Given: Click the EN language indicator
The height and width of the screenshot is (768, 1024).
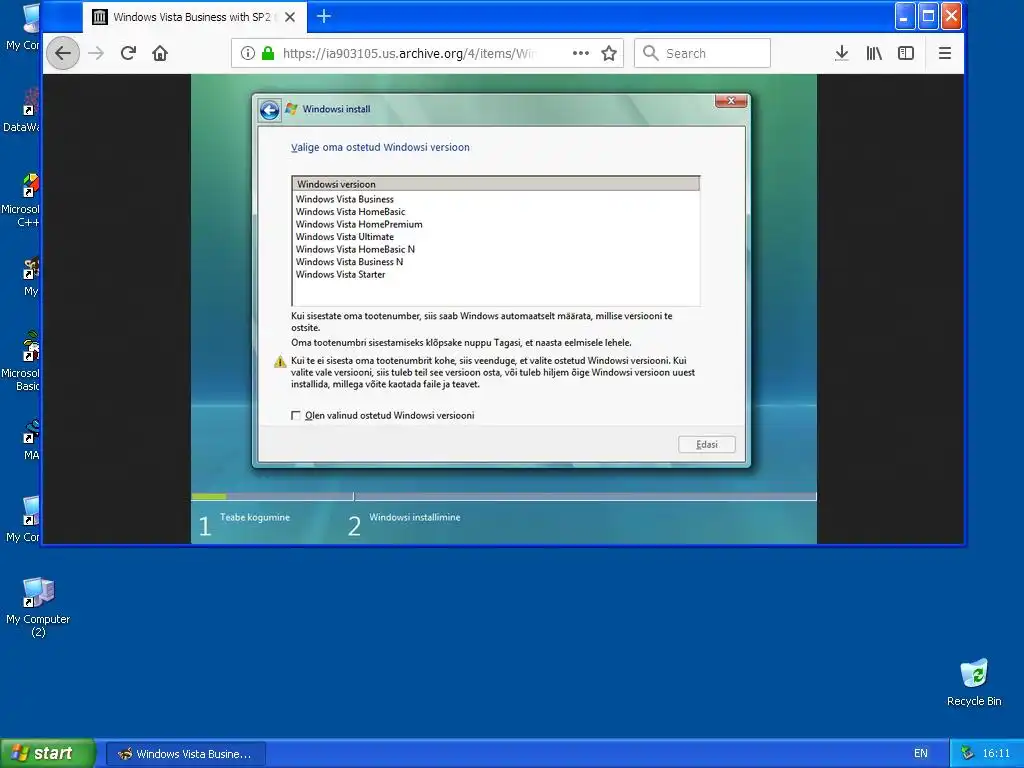Looking at the screenshot, I should (x=920, y=754).
